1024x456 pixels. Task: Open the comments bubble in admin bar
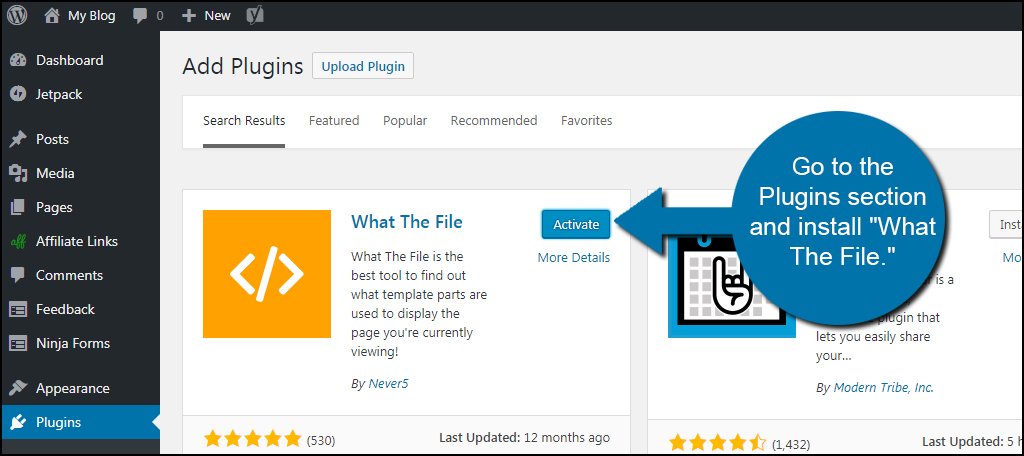140,16
